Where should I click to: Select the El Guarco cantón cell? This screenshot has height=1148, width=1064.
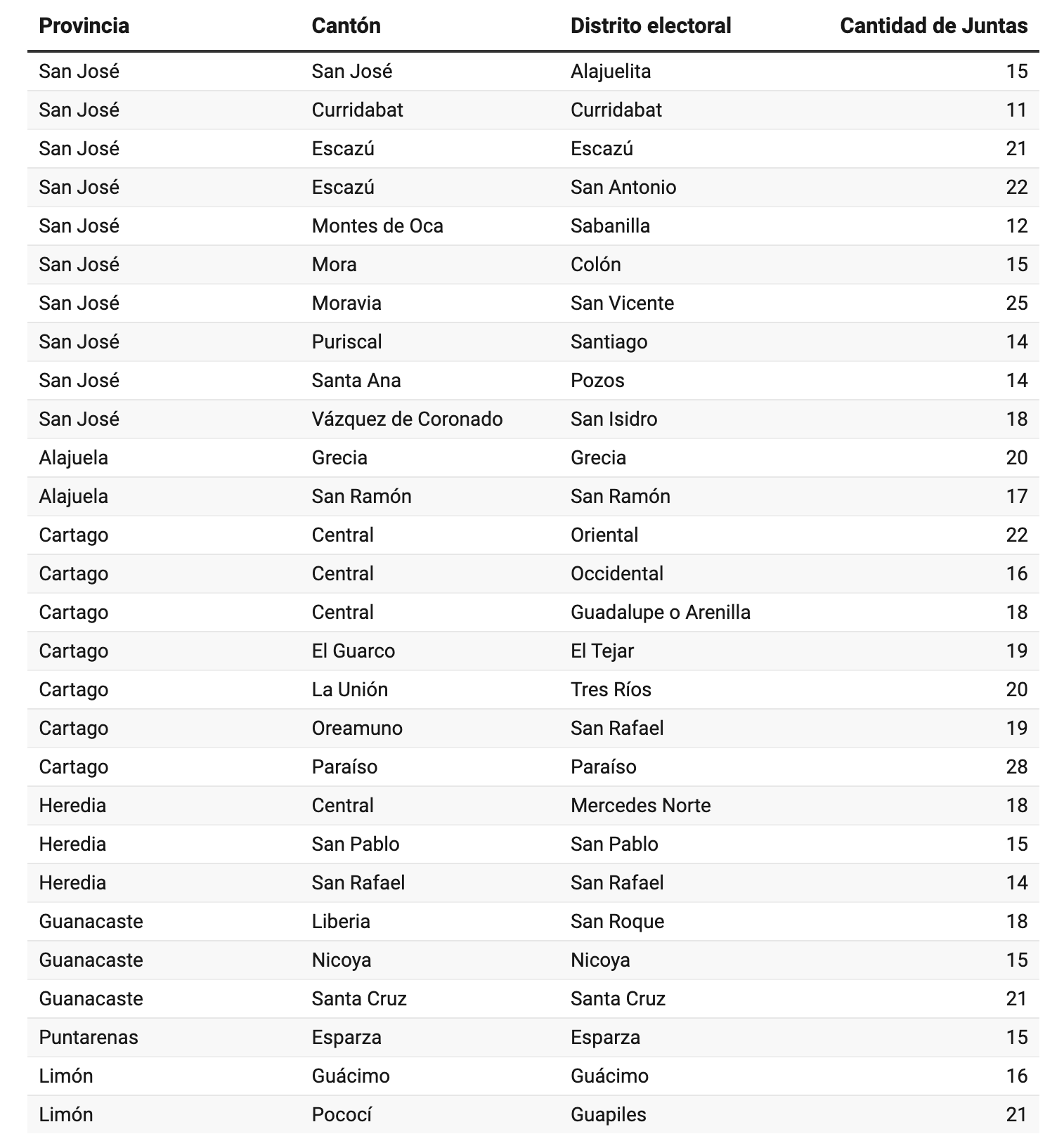(353, 651)
